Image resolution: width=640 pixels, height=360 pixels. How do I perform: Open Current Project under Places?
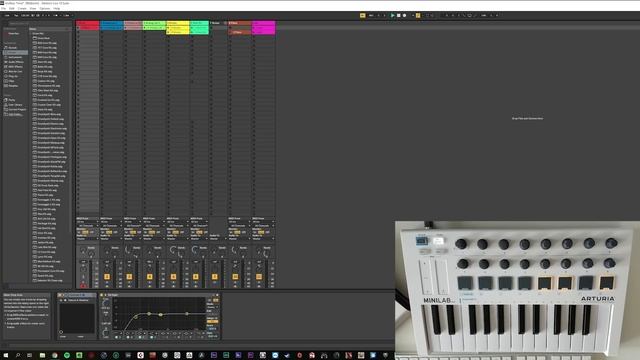[x=17, y=110]
